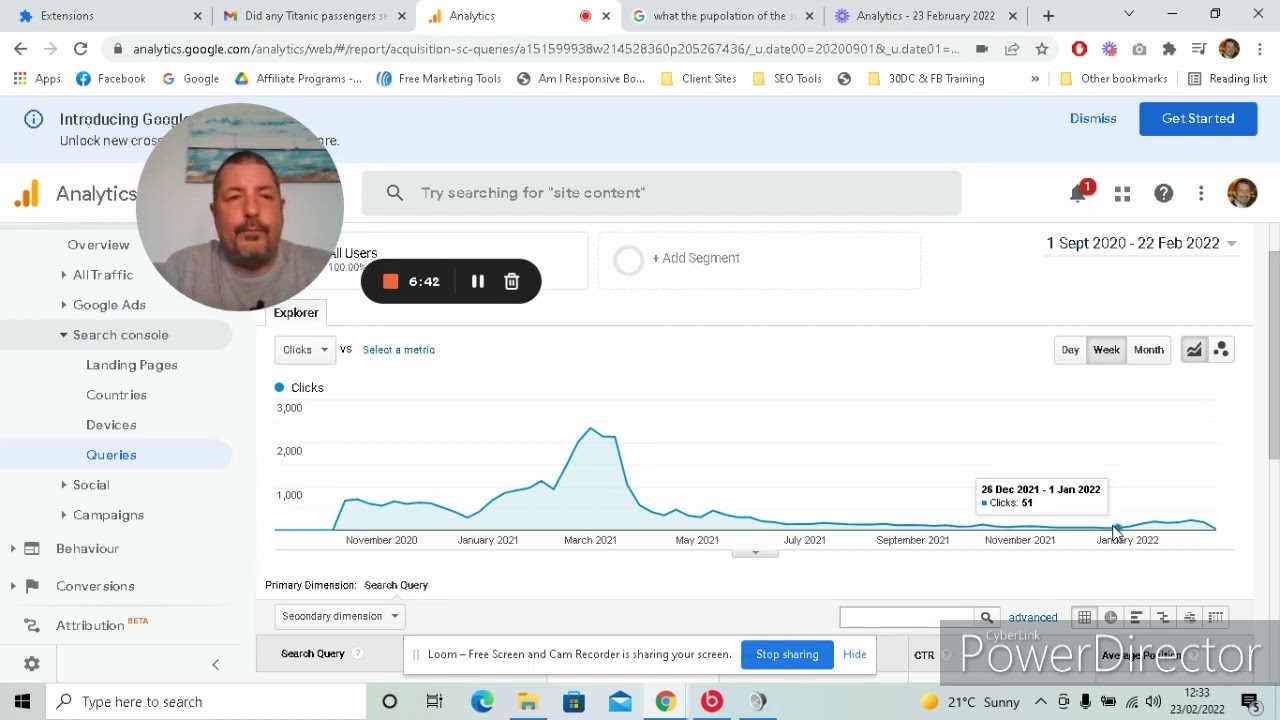Screen dimensions: 1280x720
Task: Open the Admin settings gear
Action: pyautogui.click(x=32, y=664)
